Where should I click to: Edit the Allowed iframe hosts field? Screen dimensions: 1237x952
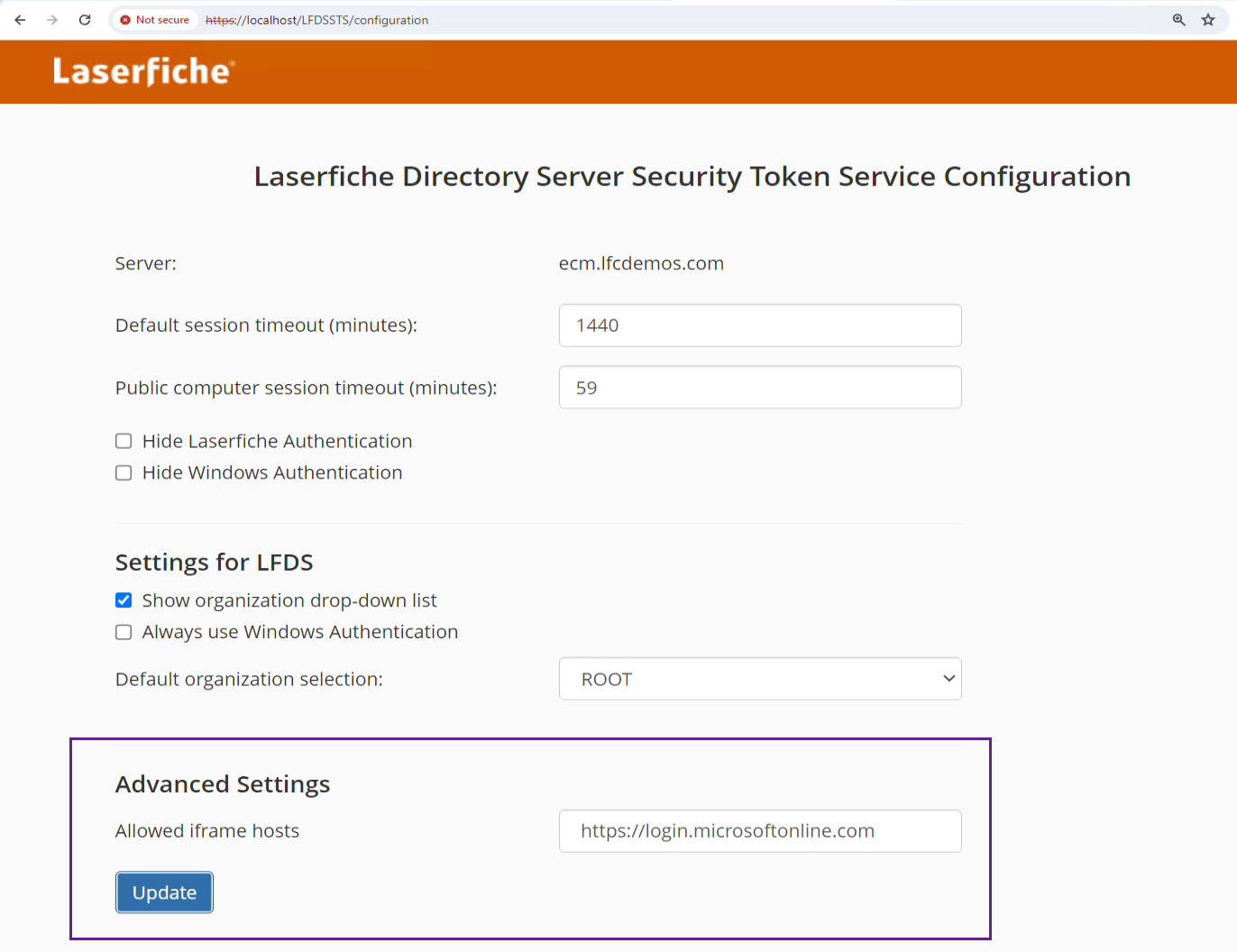760,831
